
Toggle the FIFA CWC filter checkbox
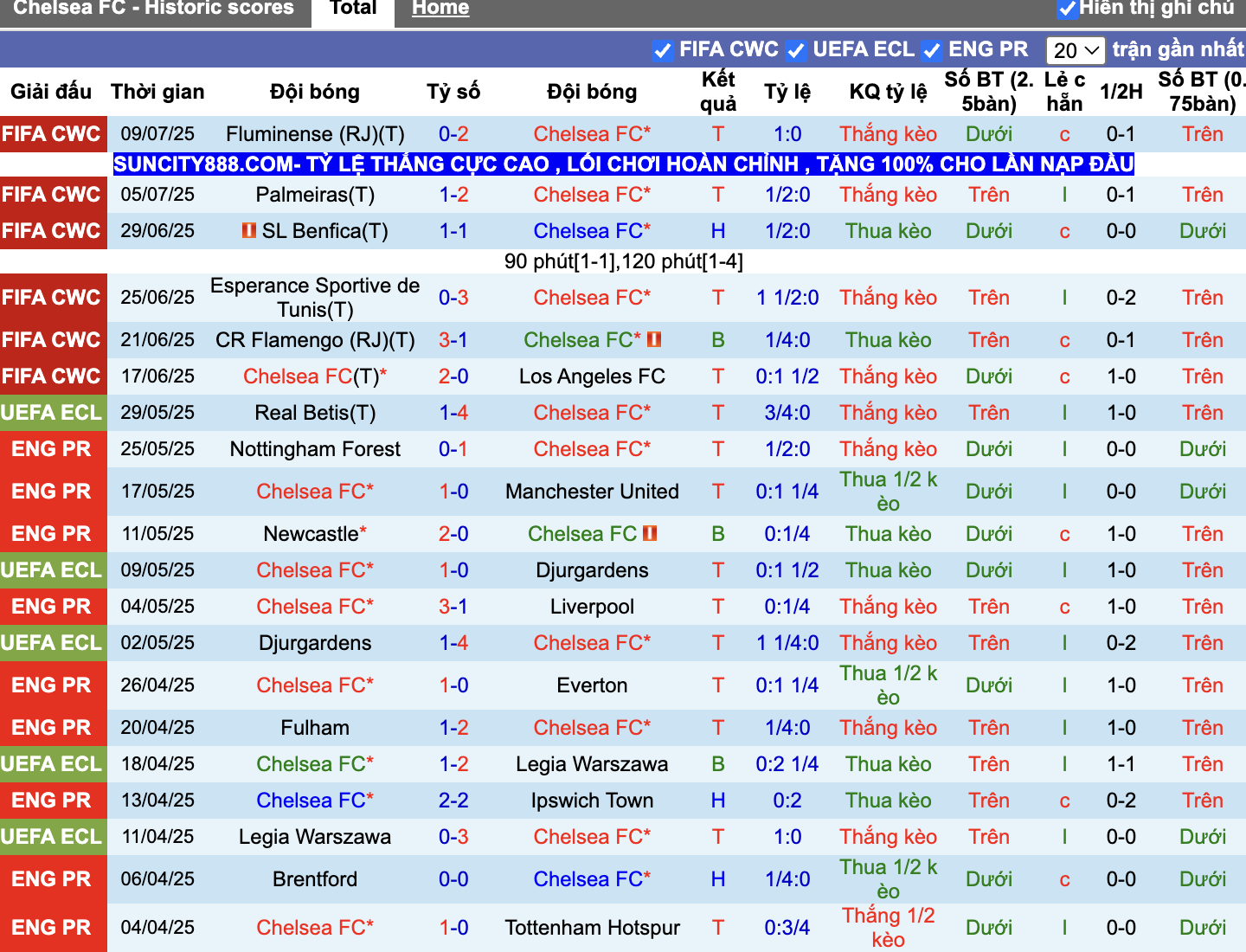point(662,50)
